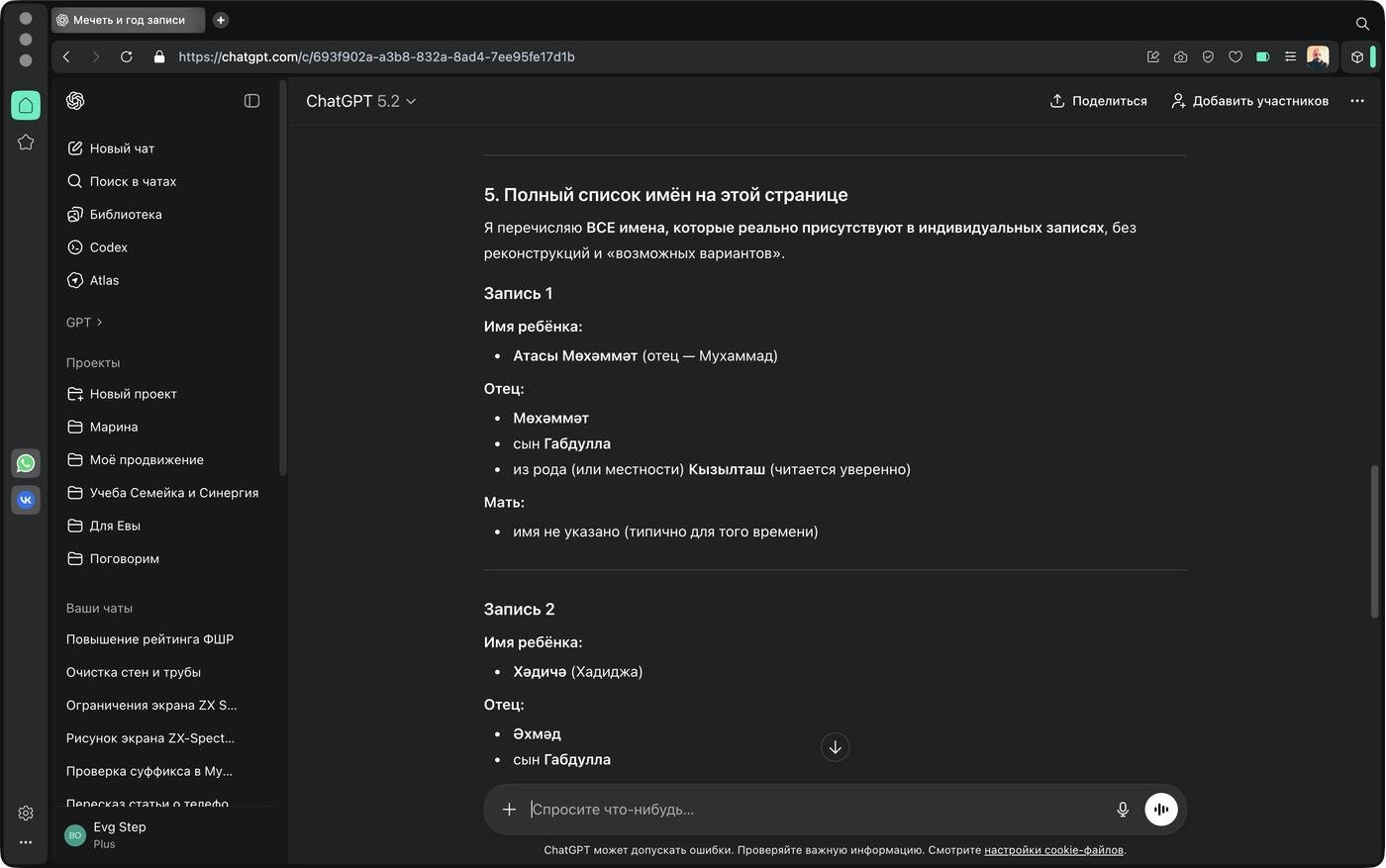1386x868 pixels.
Task: Reload the page with refresh icon
Action: tap(127, 57)
